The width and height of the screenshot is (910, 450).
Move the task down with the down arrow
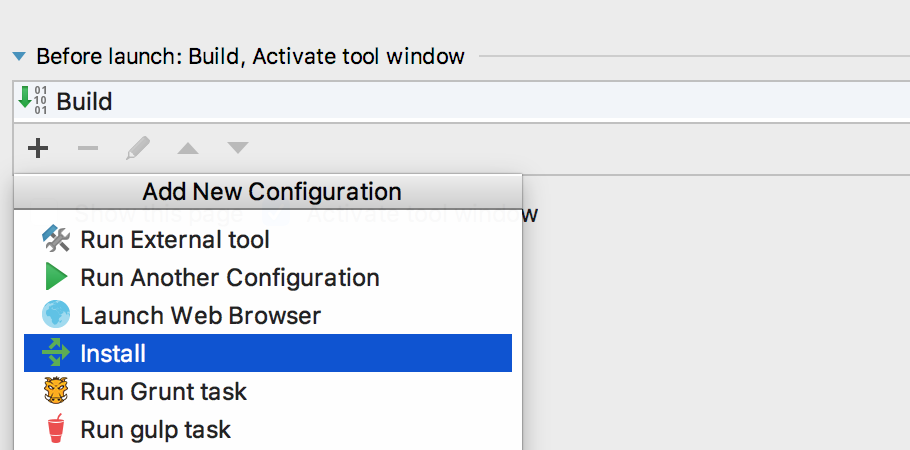click(238, 147)
